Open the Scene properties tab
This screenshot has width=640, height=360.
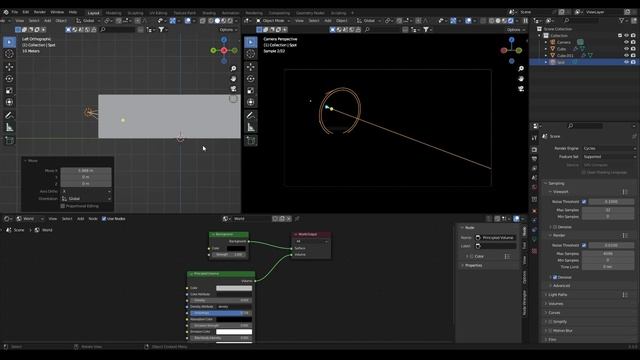pos(534,178)
